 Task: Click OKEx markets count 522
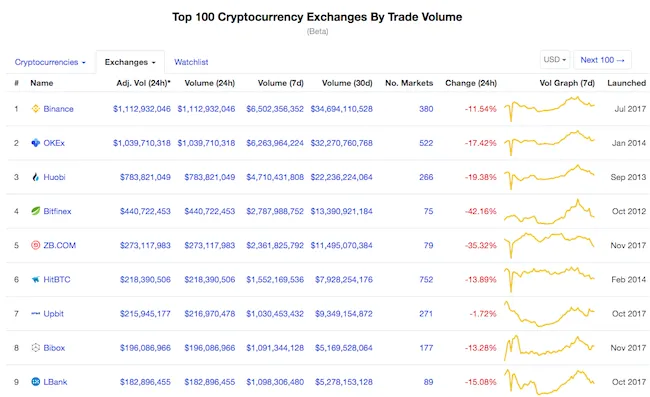pyautogui.click(x=426, y=143)
